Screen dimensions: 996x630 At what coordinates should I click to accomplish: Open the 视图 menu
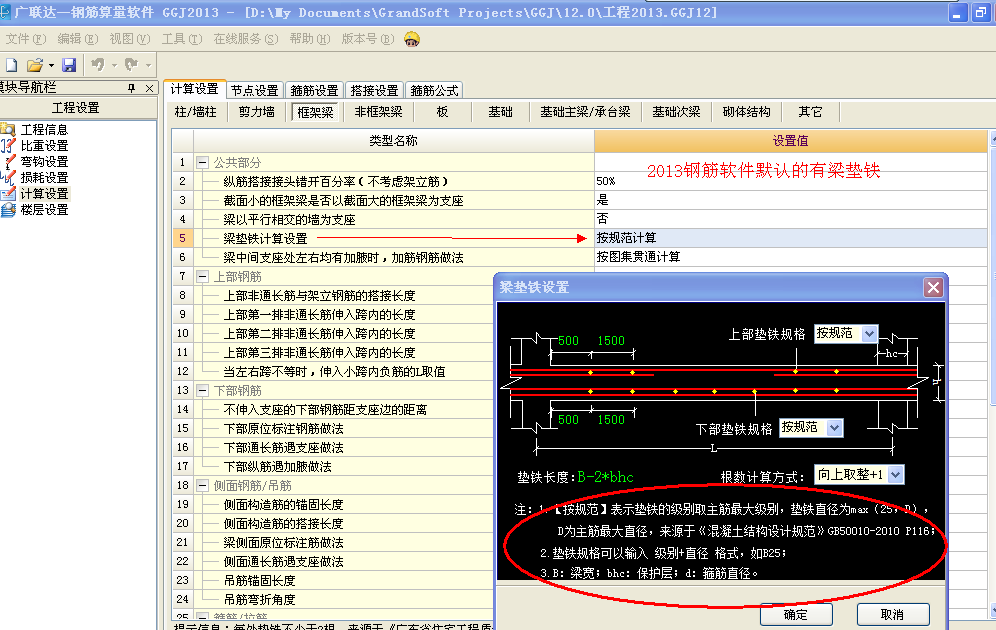130,39
